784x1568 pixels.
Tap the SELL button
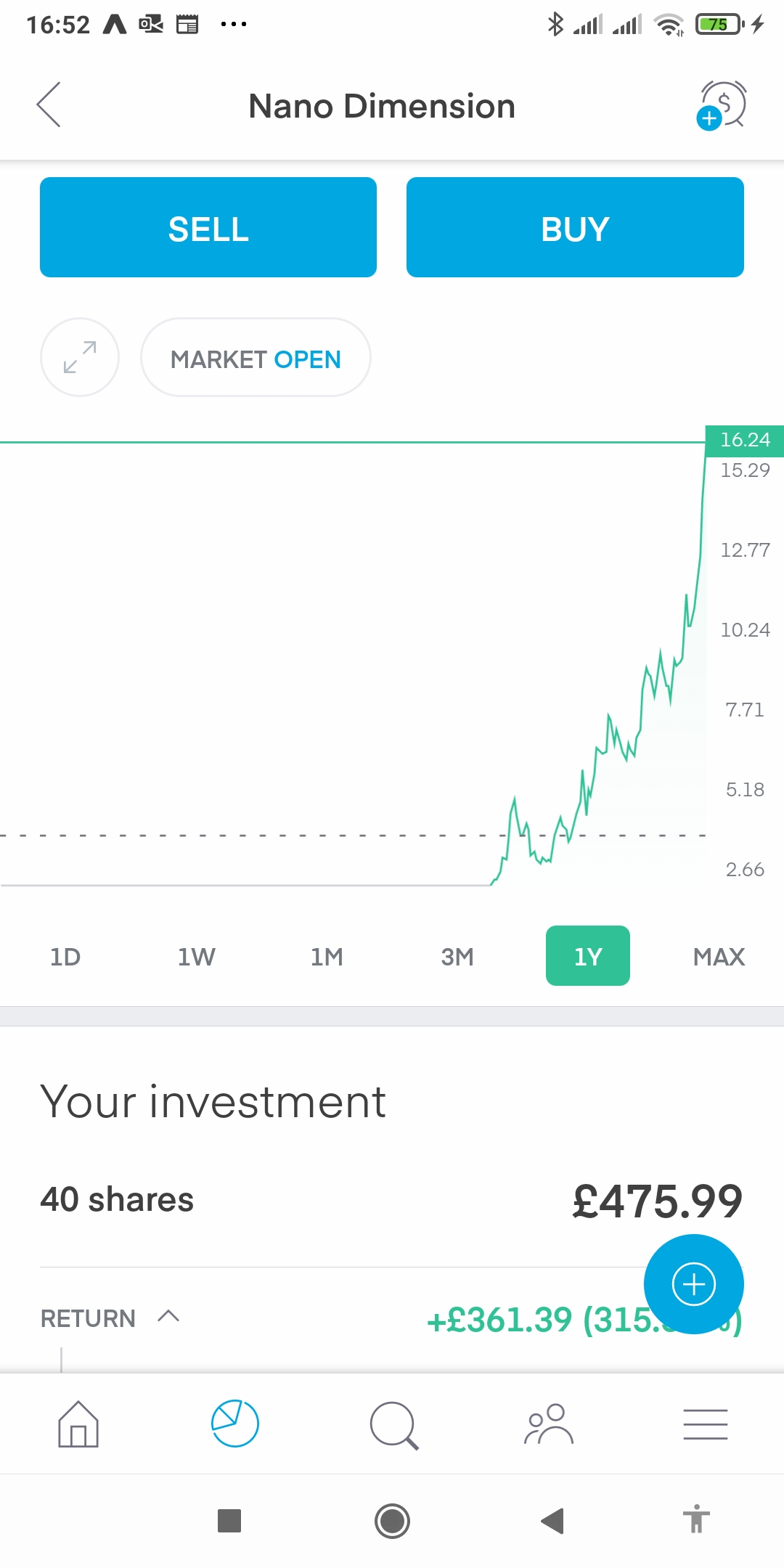[208, 227]
